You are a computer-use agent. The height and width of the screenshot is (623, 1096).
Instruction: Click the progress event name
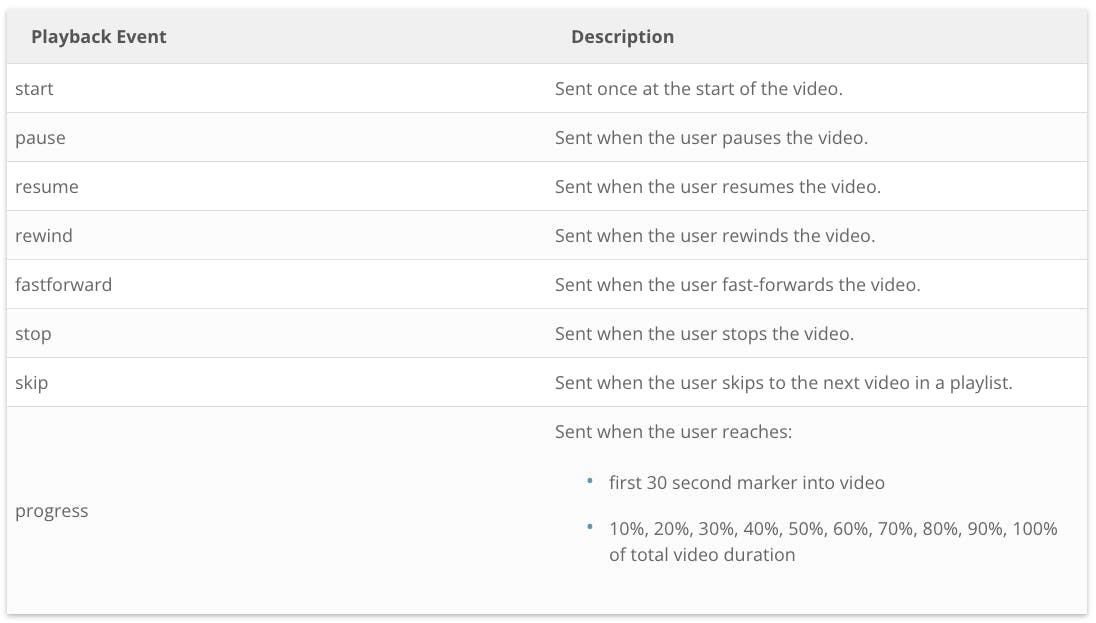pos(52,511)
